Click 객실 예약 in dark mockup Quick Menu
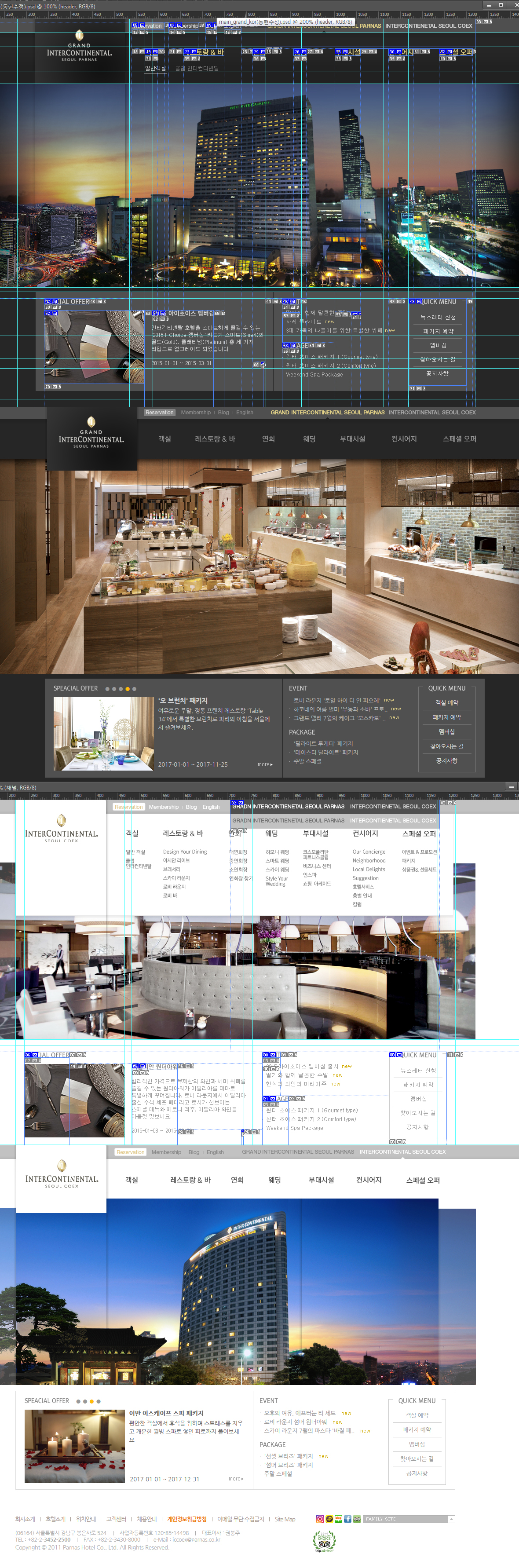 tap(446, 702)
